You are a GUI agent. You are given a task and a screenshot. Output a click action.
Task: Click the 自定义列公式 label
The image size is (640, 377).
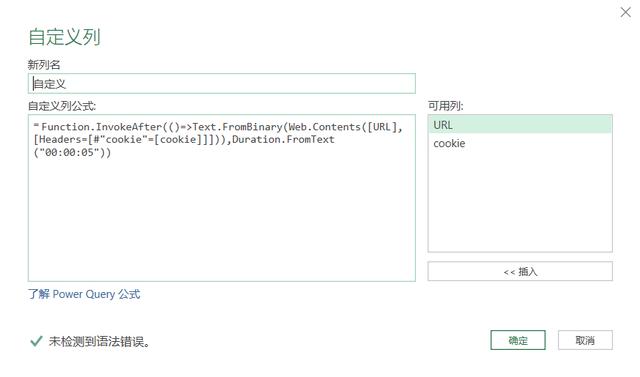(62, 106)
